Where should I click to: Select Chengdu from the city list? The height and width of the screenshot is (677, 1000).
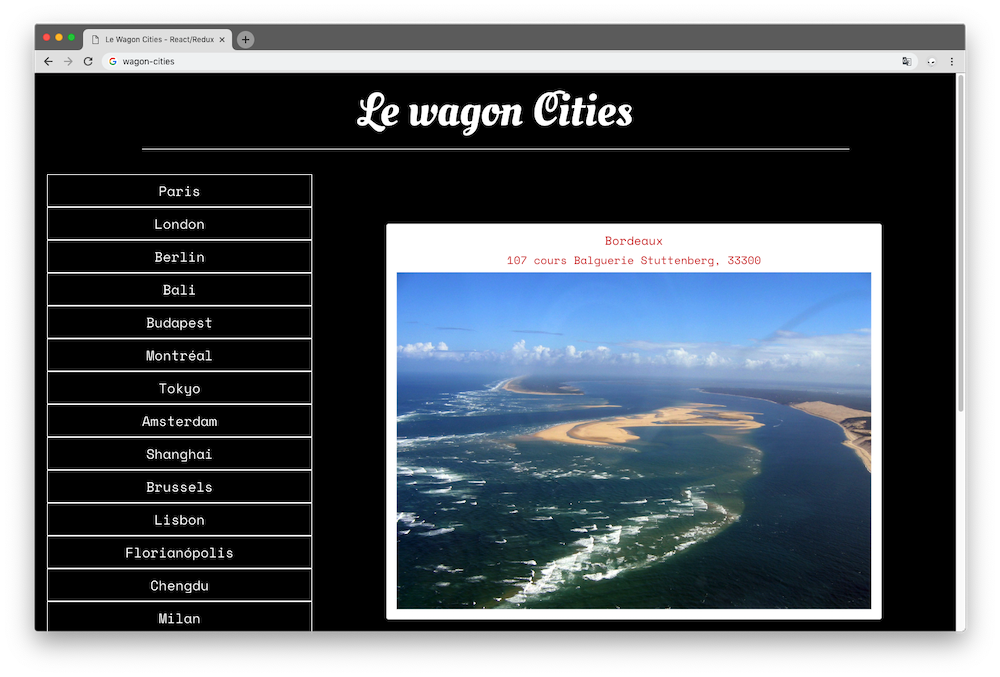[179, 585]
